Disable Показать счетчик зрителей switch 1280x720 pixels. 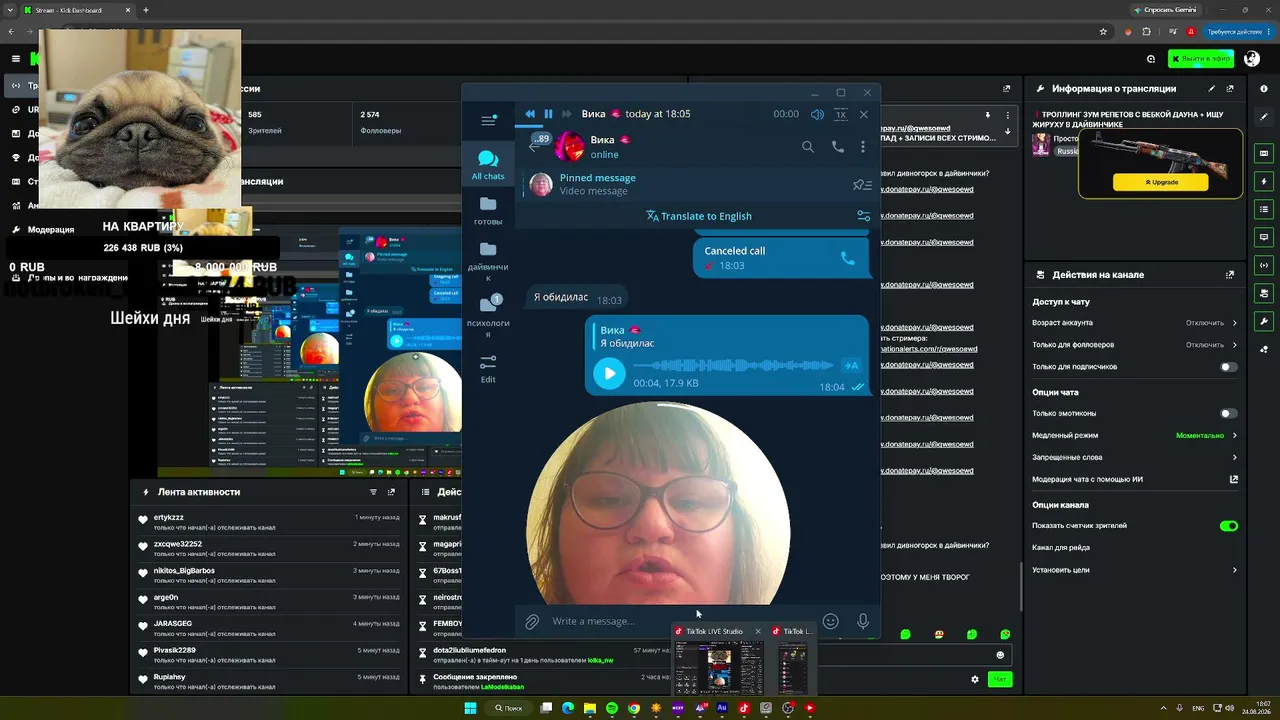1228,526
